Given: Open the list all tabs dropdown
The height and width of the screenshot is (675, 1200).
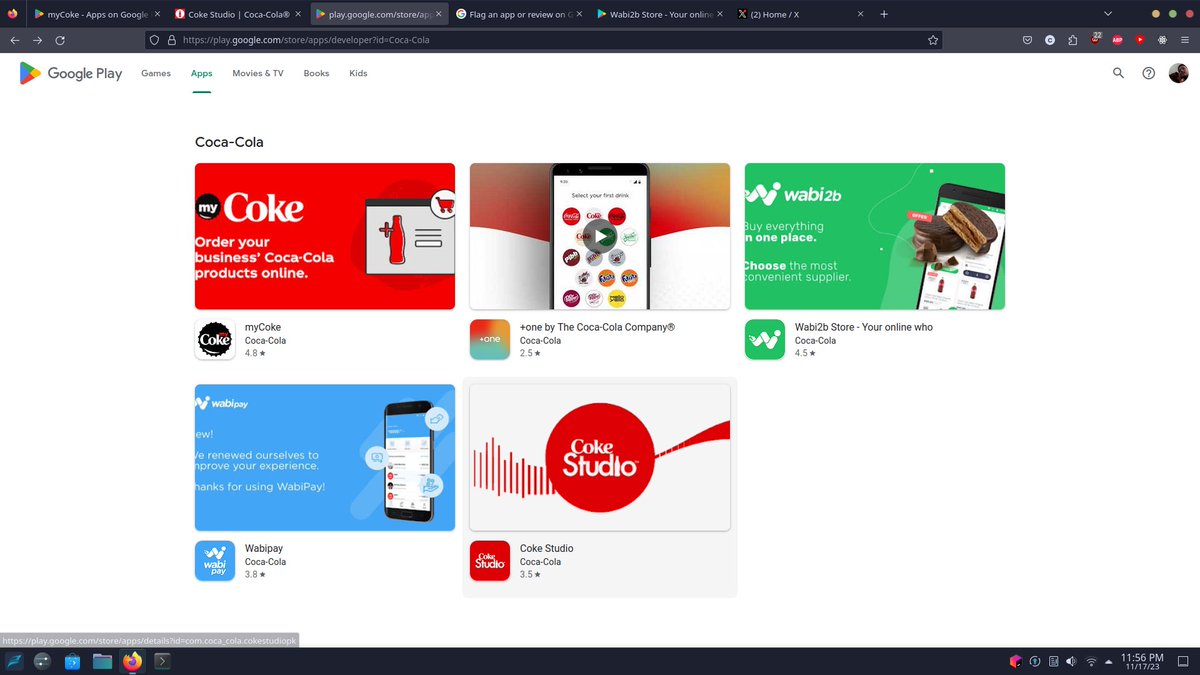Looking at the screenshot, I should coord(1107,14).
